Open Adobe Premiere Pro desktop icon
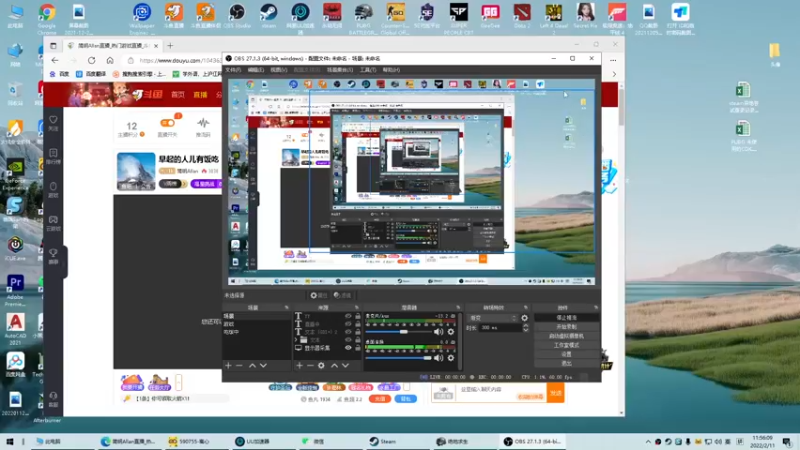Screen dimensions: 800x450 click(x=15, y=290)
